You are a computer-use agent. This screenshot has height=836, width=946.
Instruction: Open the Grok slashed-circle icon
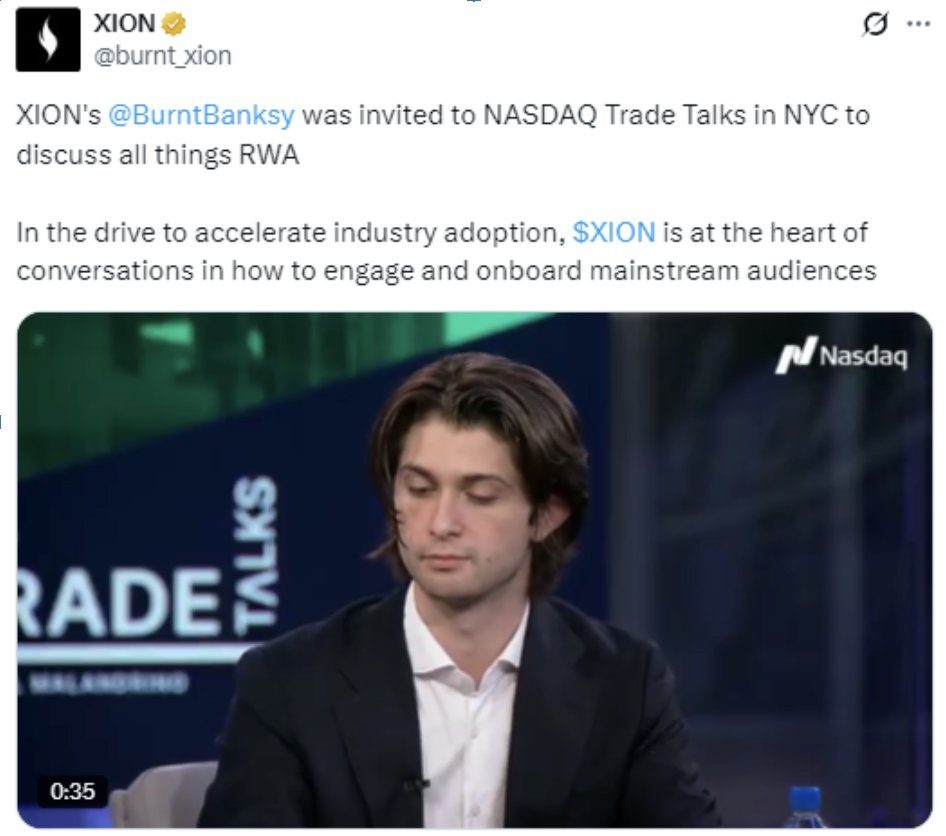pyautogui.click(x=875, y=24)
